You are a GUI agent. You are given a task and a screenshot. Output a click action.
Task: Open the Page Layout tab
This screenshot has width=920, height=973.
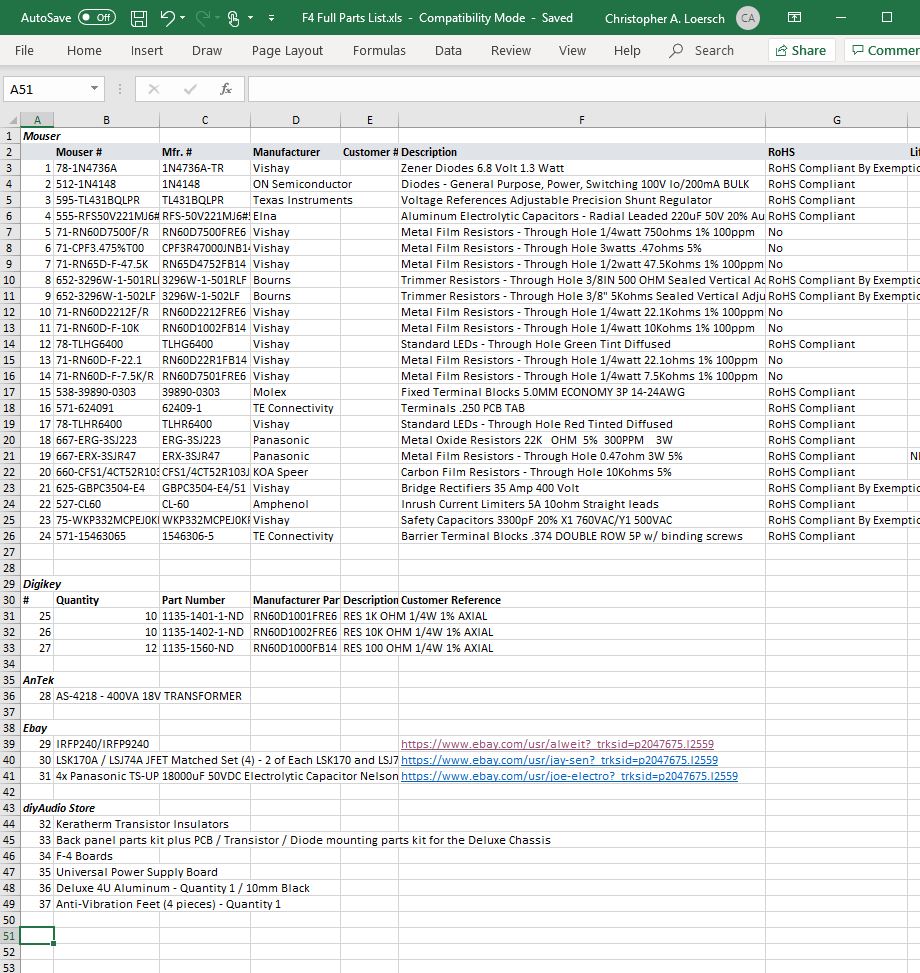[287, 50]
